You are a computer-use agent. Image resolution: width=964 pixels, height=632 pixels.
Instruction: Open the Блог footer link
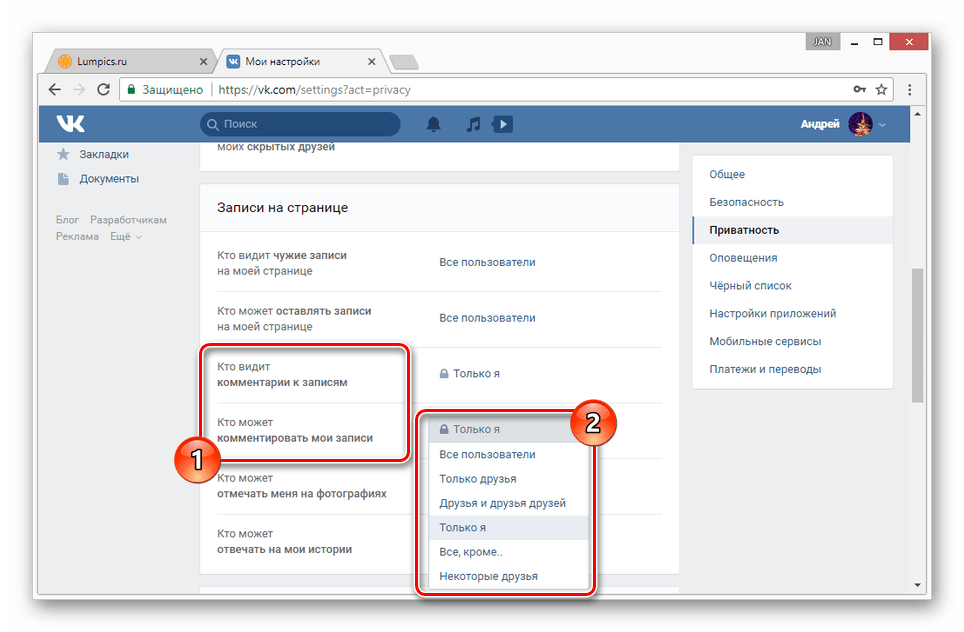tap(67, 220)
